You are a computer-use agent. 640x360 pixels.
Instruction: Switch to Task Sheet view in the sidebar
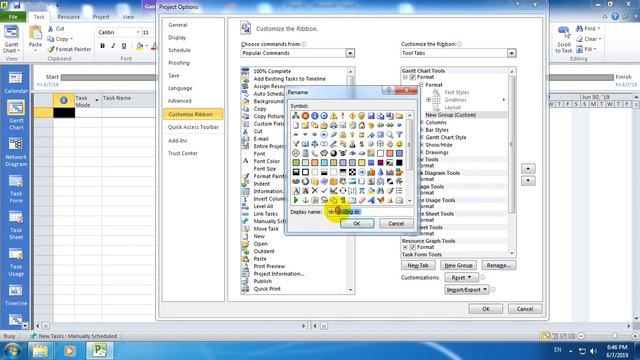(x=16, y=225)
